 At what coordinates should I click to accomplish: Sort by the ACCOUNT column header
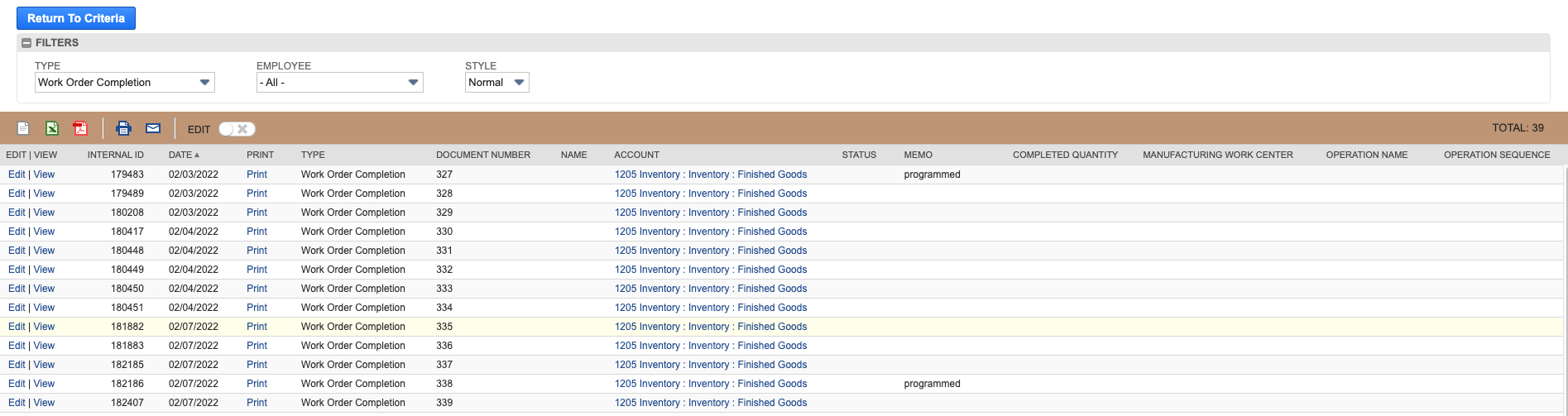pyautogui.click(x=637, y=155)
